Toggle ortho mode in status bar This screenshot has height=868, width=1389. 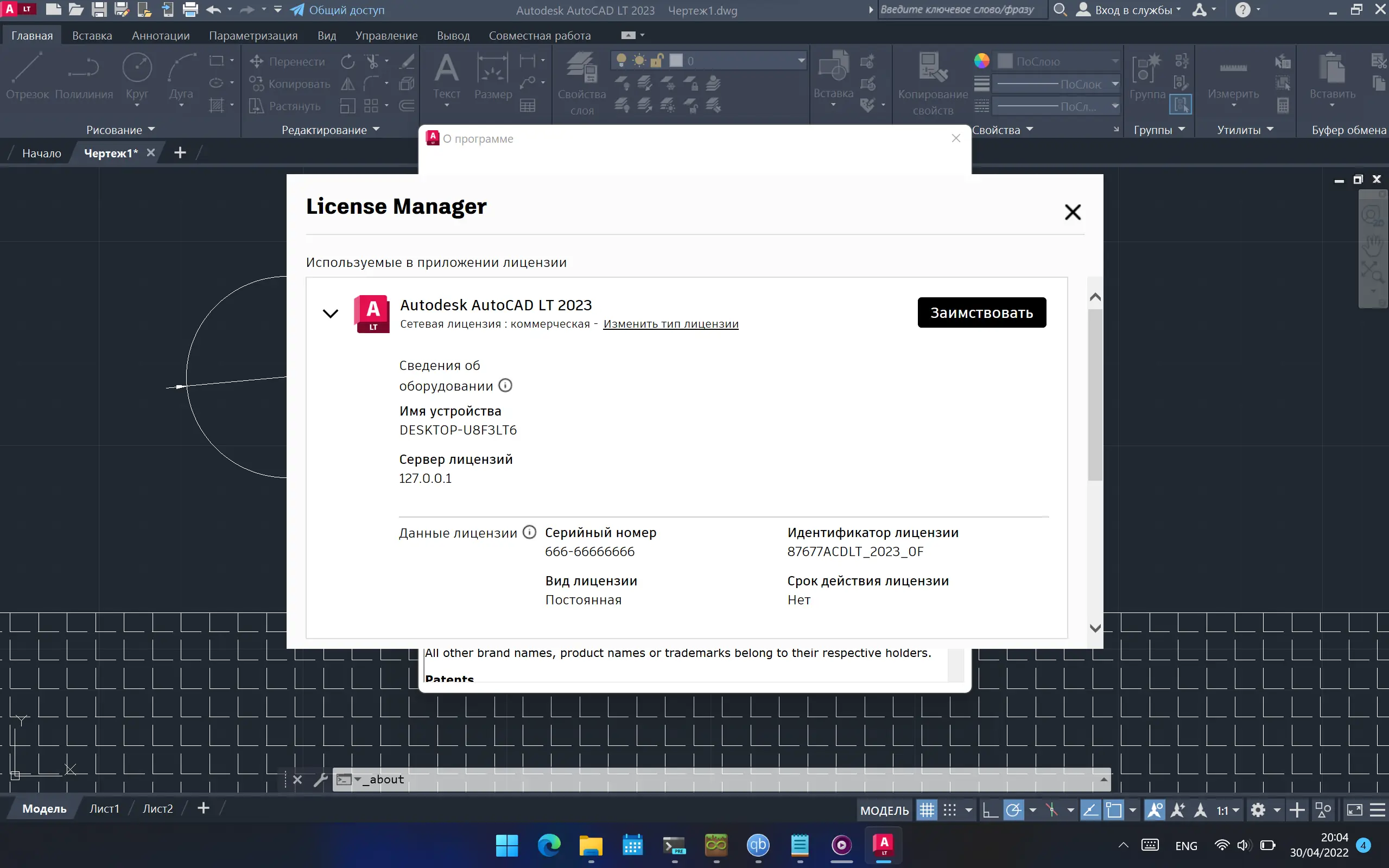(x=991, y=810)
